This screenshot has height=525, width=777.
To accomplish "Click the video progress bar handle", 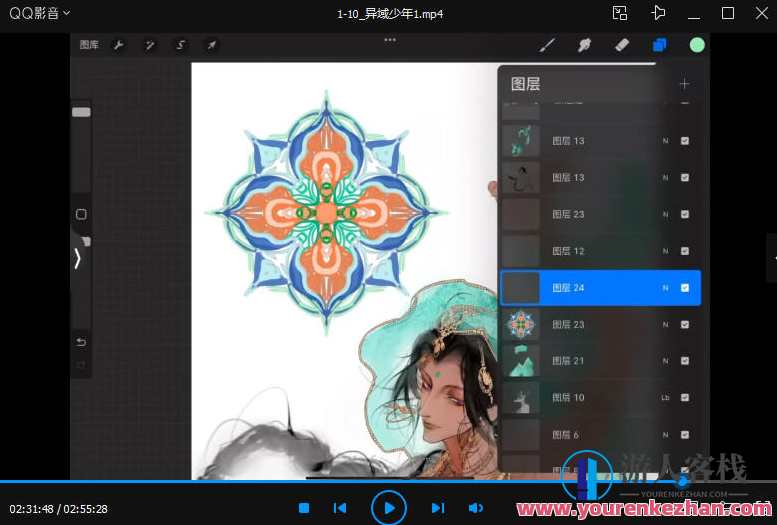I will click(683, 480).
